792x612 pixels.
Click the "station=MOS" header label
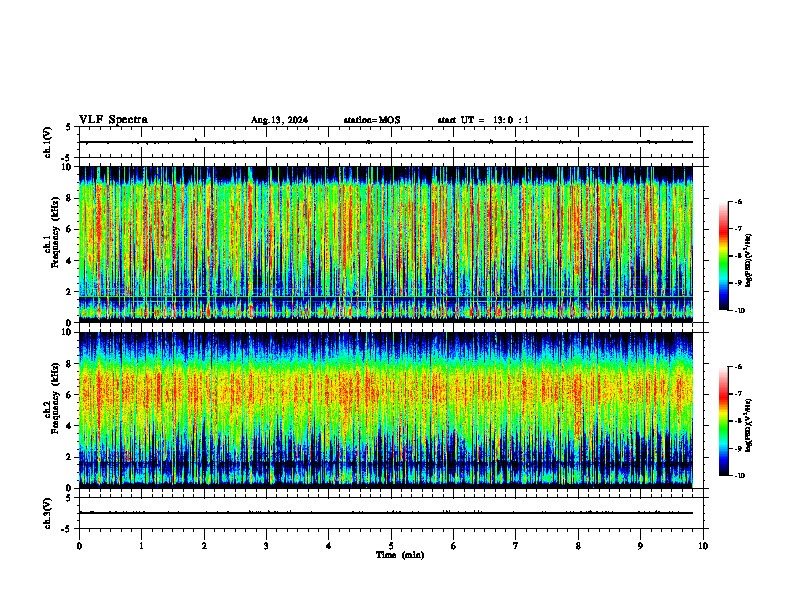point(372,120)
